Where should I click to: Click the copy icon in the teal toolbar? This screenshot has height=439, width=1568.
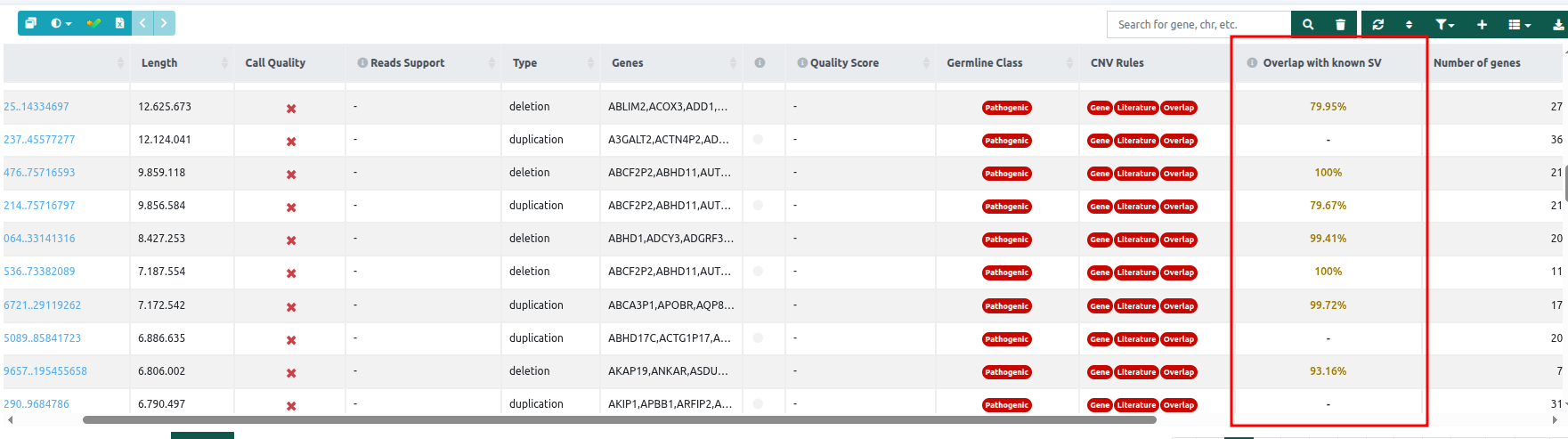(31, 23)
